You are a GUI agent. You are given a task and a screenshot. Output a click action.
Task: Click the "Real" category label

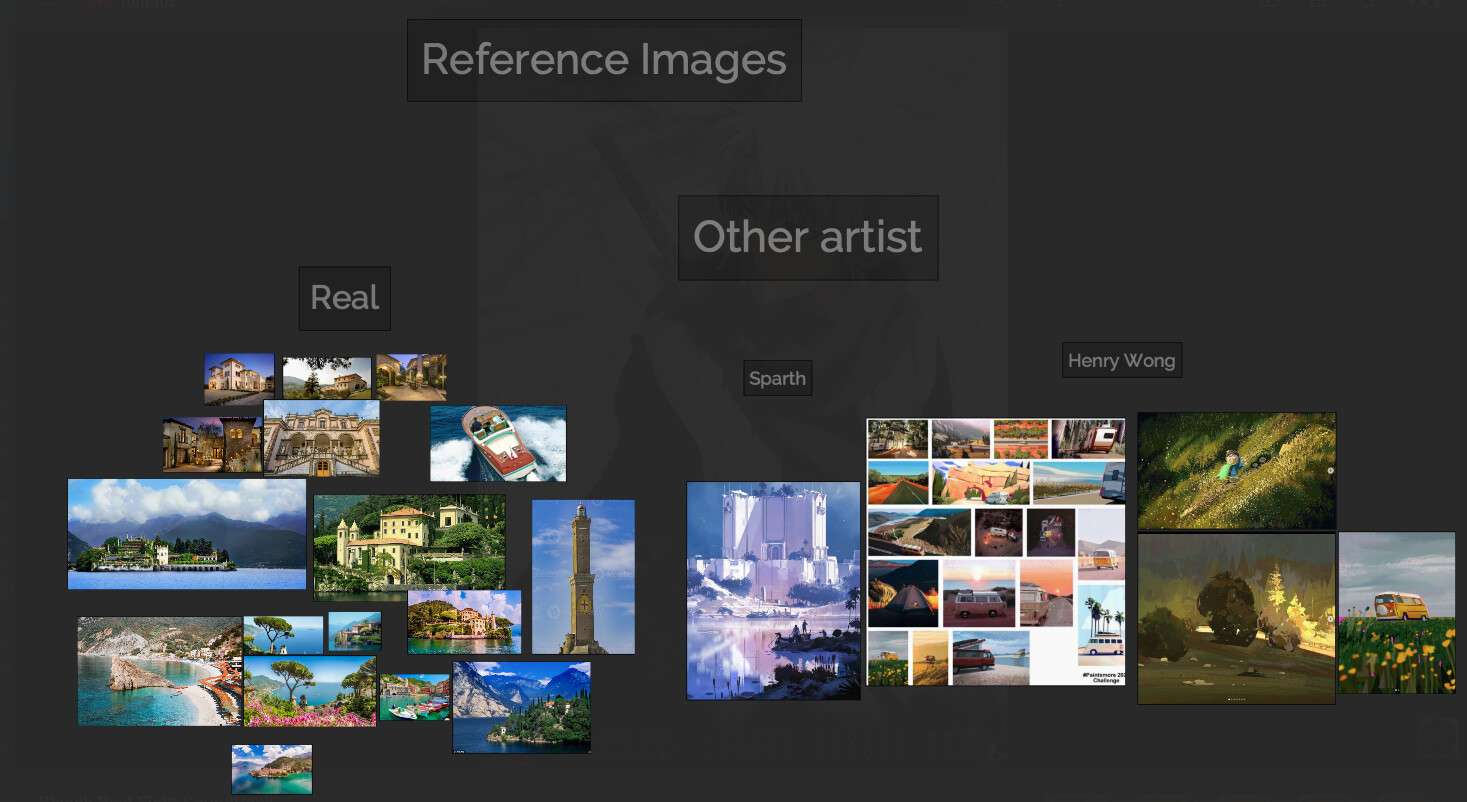(x=344, y=297)
